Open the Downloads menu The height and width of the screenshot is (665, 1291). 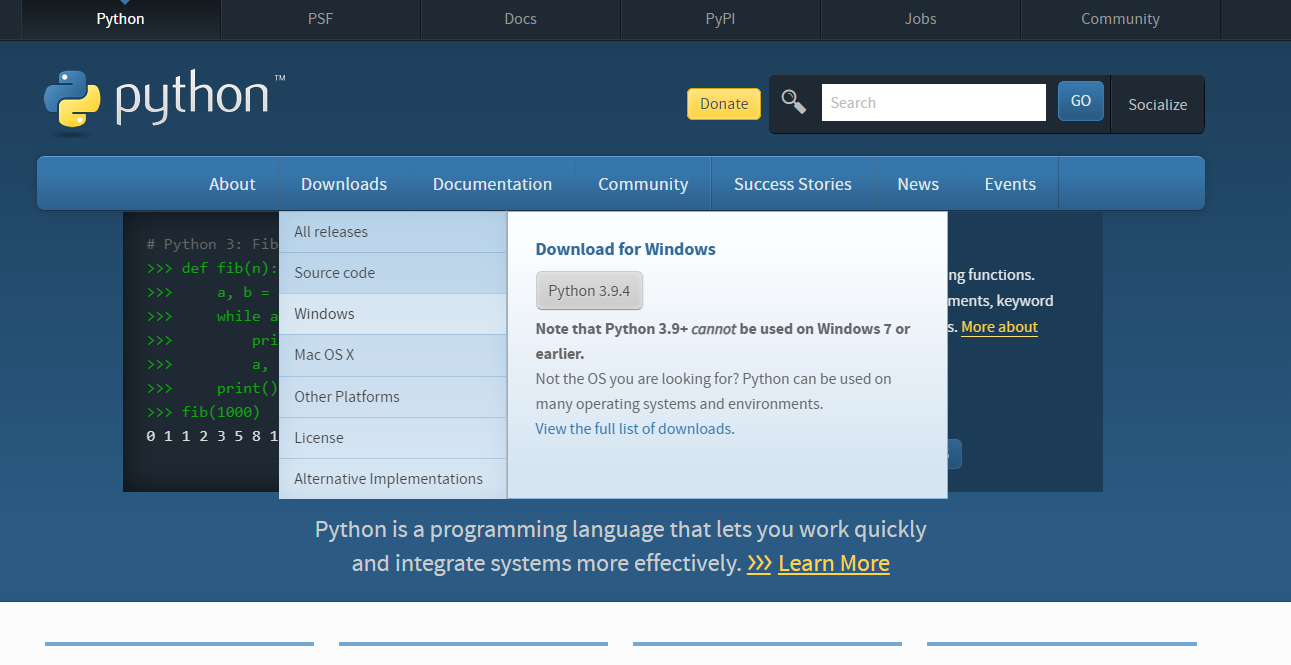[x=344, y=184]
